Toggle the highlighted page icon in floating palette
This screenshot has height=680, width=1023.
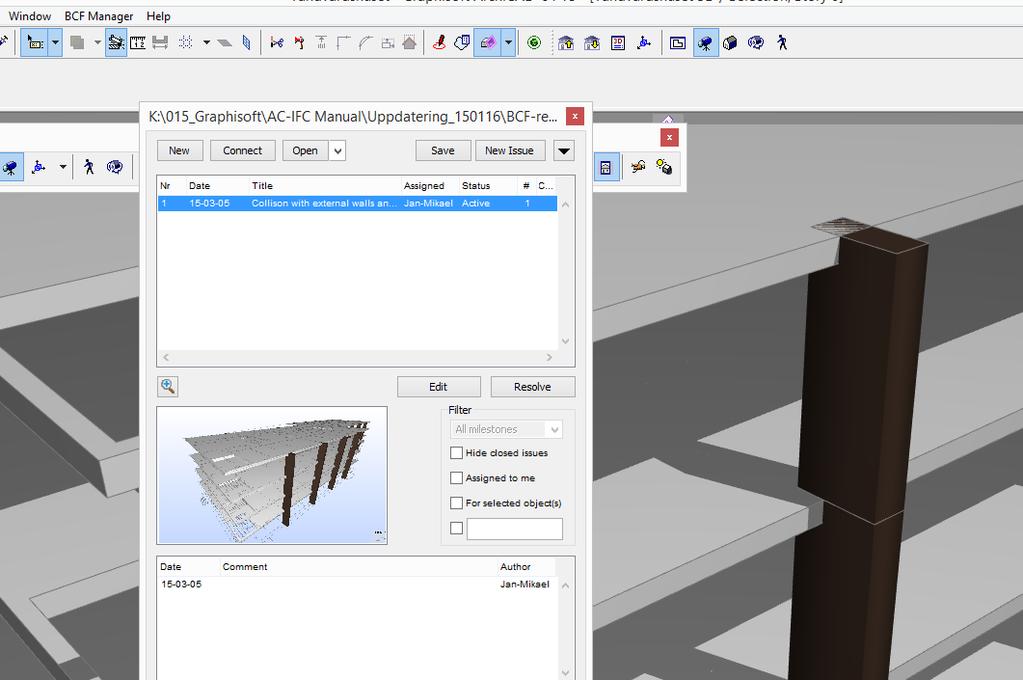click(x=606, y=168)
